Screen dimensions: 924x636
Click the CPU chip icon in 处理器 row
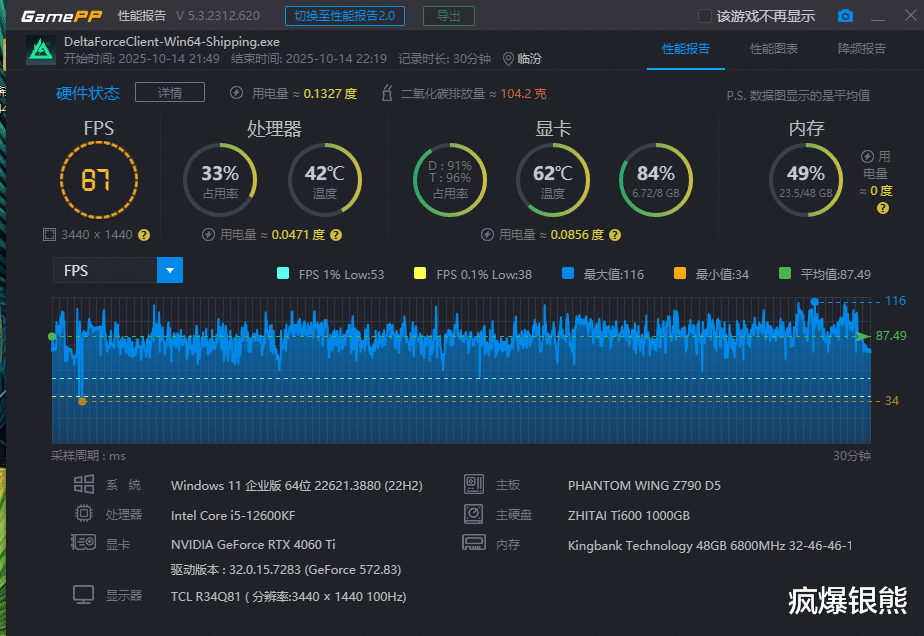pyautogui.click(x=84, y=514)
